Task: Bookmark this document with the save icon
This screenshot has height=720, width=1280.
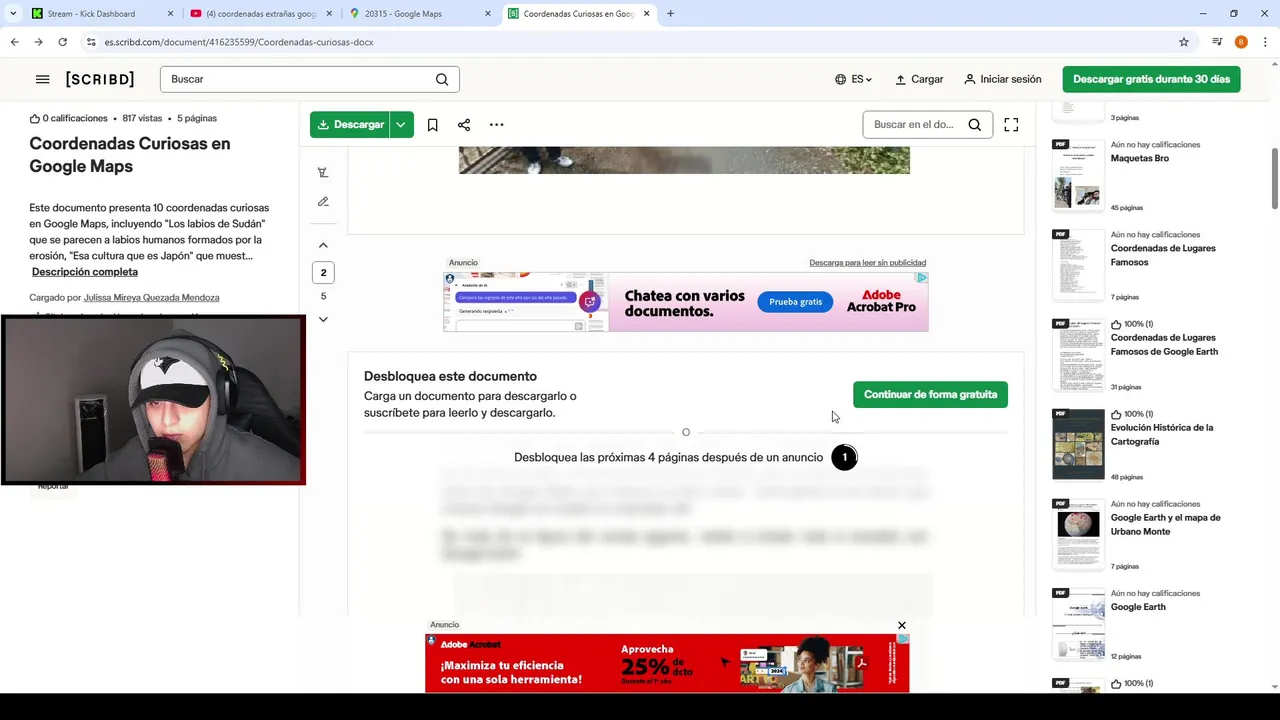Action: point(432,125)
